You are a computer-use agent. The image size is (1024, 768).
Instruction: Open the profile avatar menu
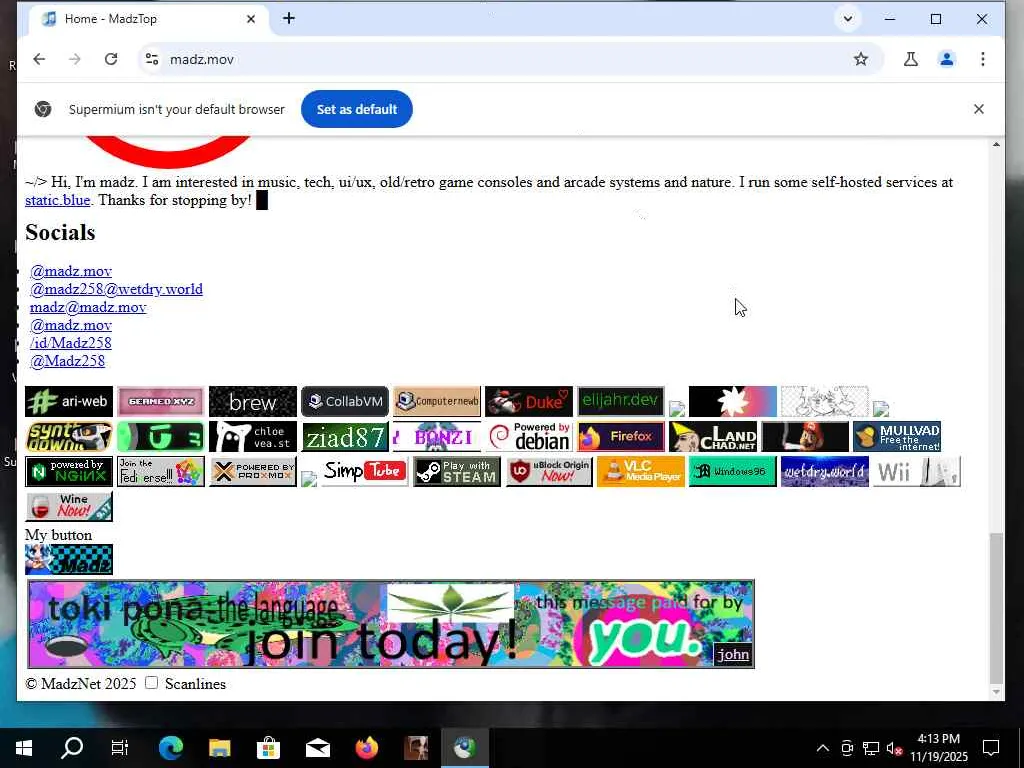click(946, 59)
